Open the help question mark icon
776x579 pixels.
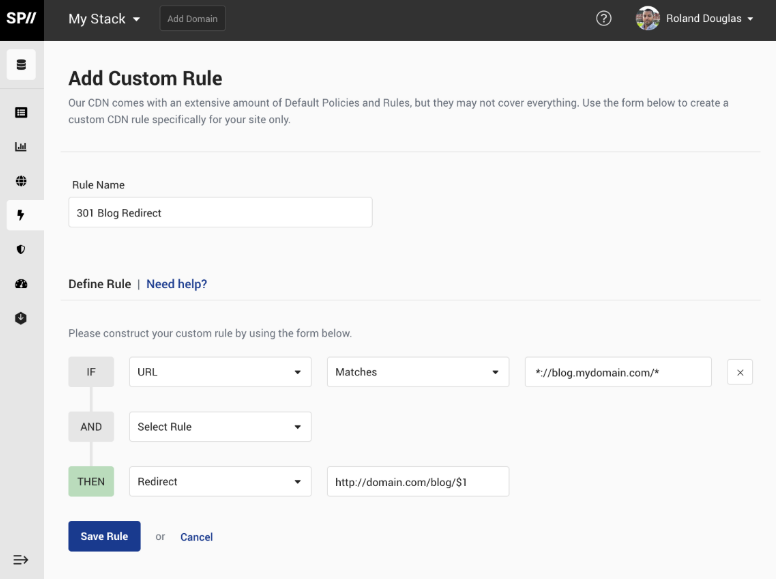pos(603,19)
